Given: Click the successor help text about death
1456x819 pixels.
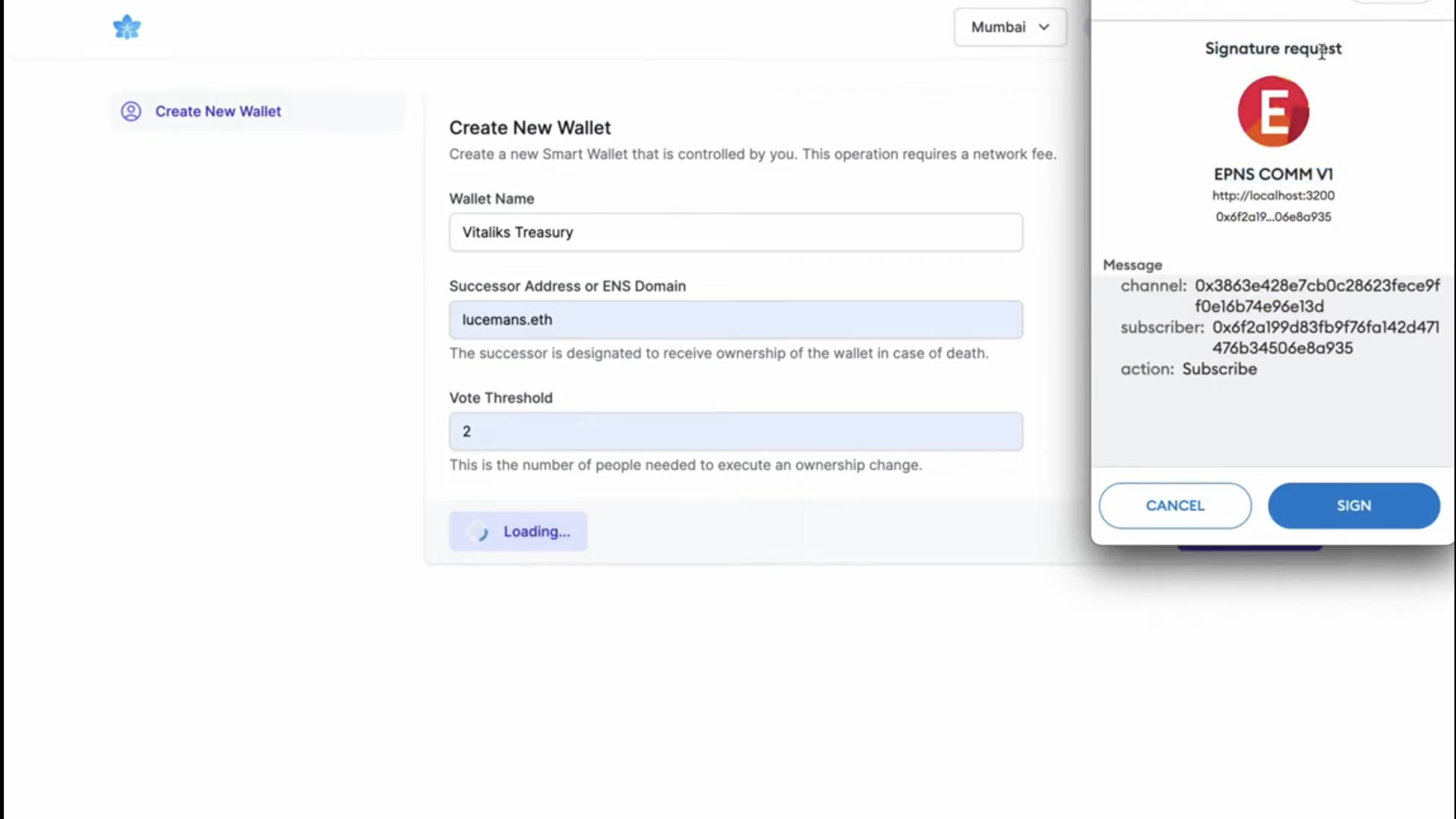Looking at the screenshot, I should coord(719,353).
